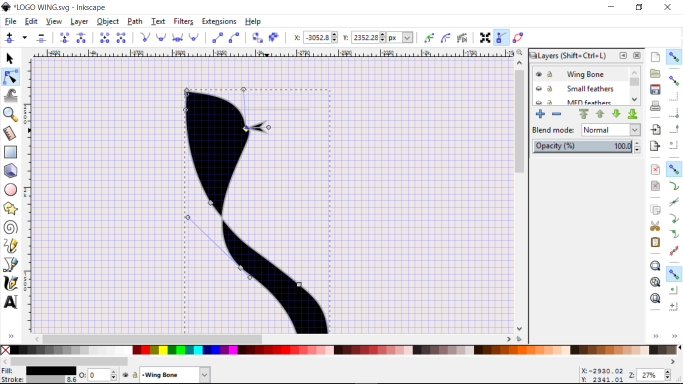
Task: Open insert-node options dropdown arrow
Action: (x=24, y=38)
